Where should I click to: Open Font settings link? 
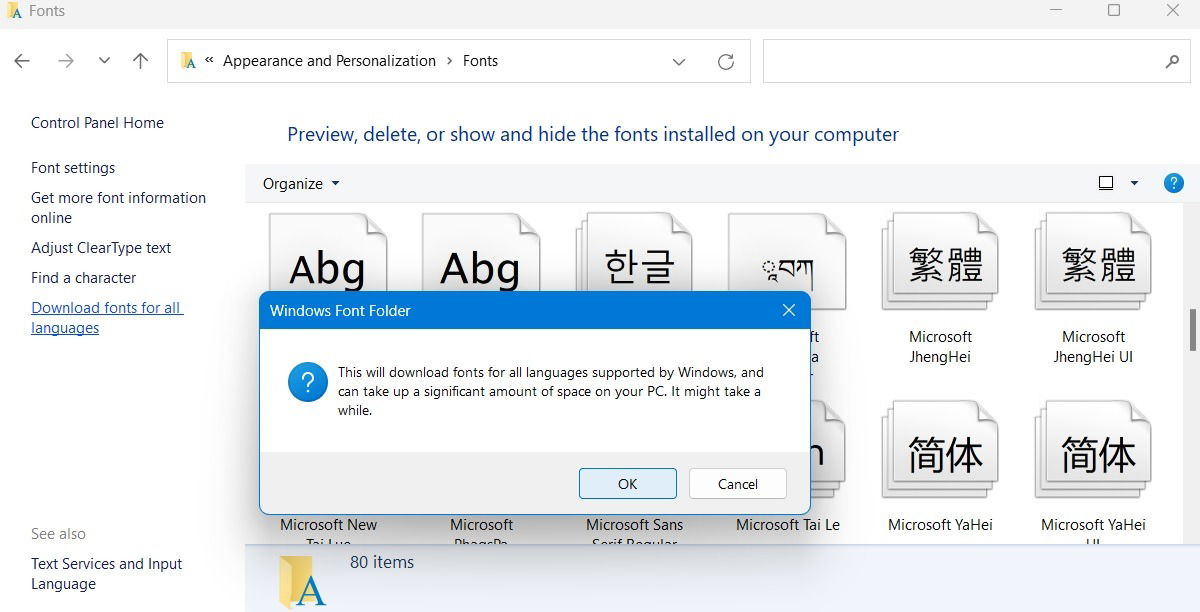[73, 168]
